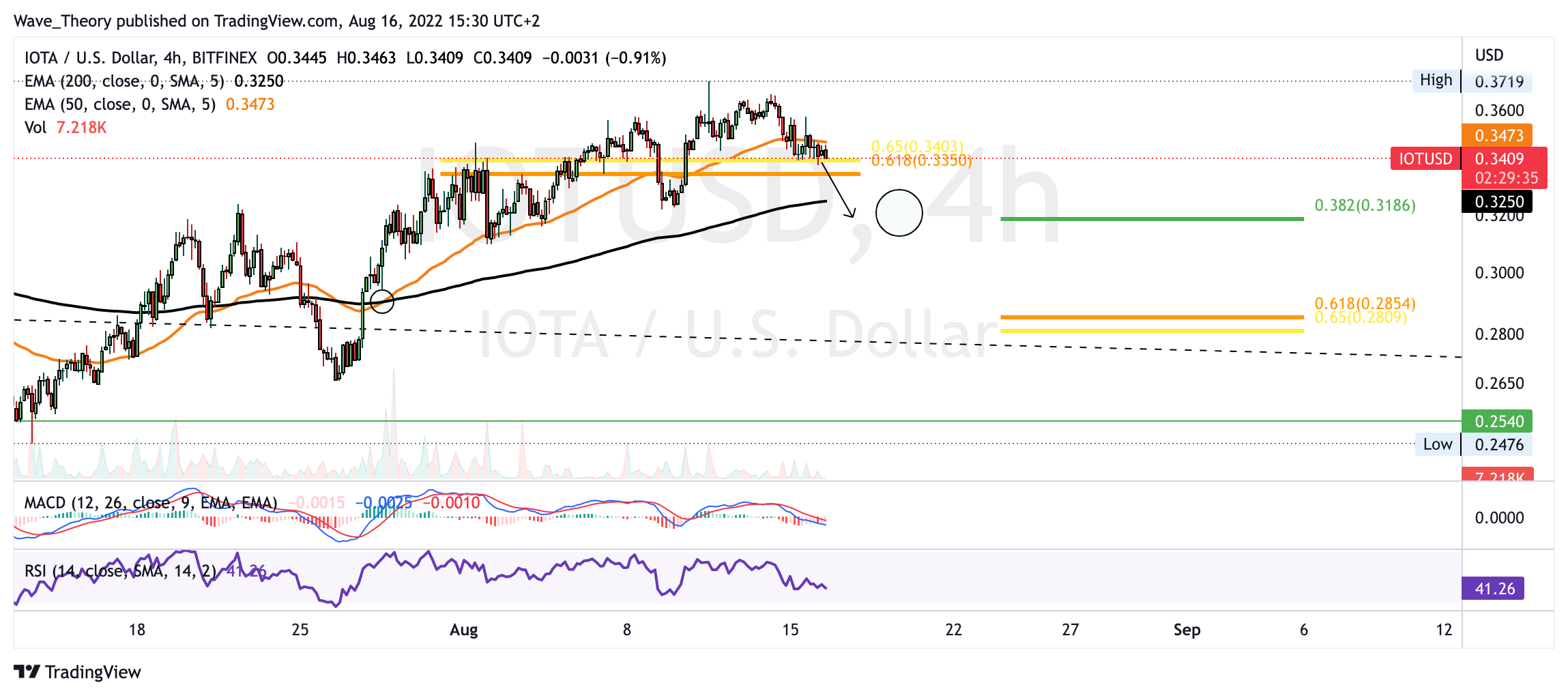Click the 0.382(0.3186) Fibonacci label

point(1365,205)
